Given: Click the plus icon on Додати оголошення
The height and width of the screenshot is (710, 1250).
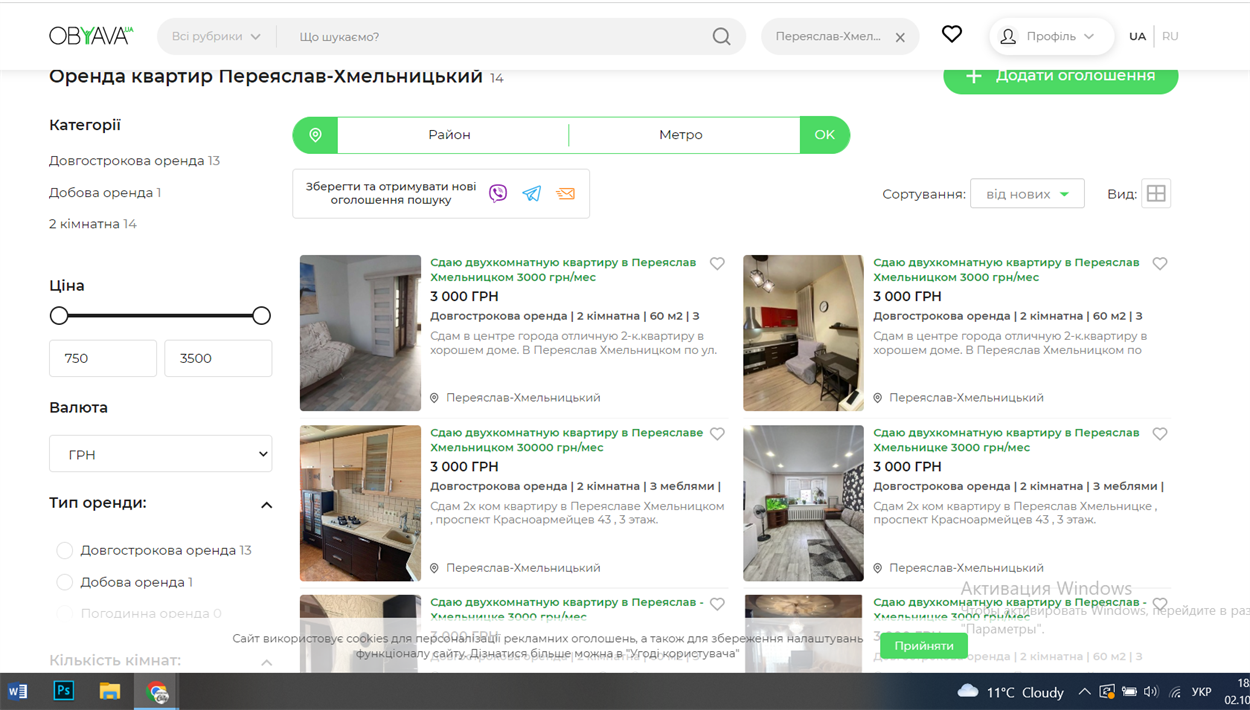Looking at the screenshot, I should point(973,76).
